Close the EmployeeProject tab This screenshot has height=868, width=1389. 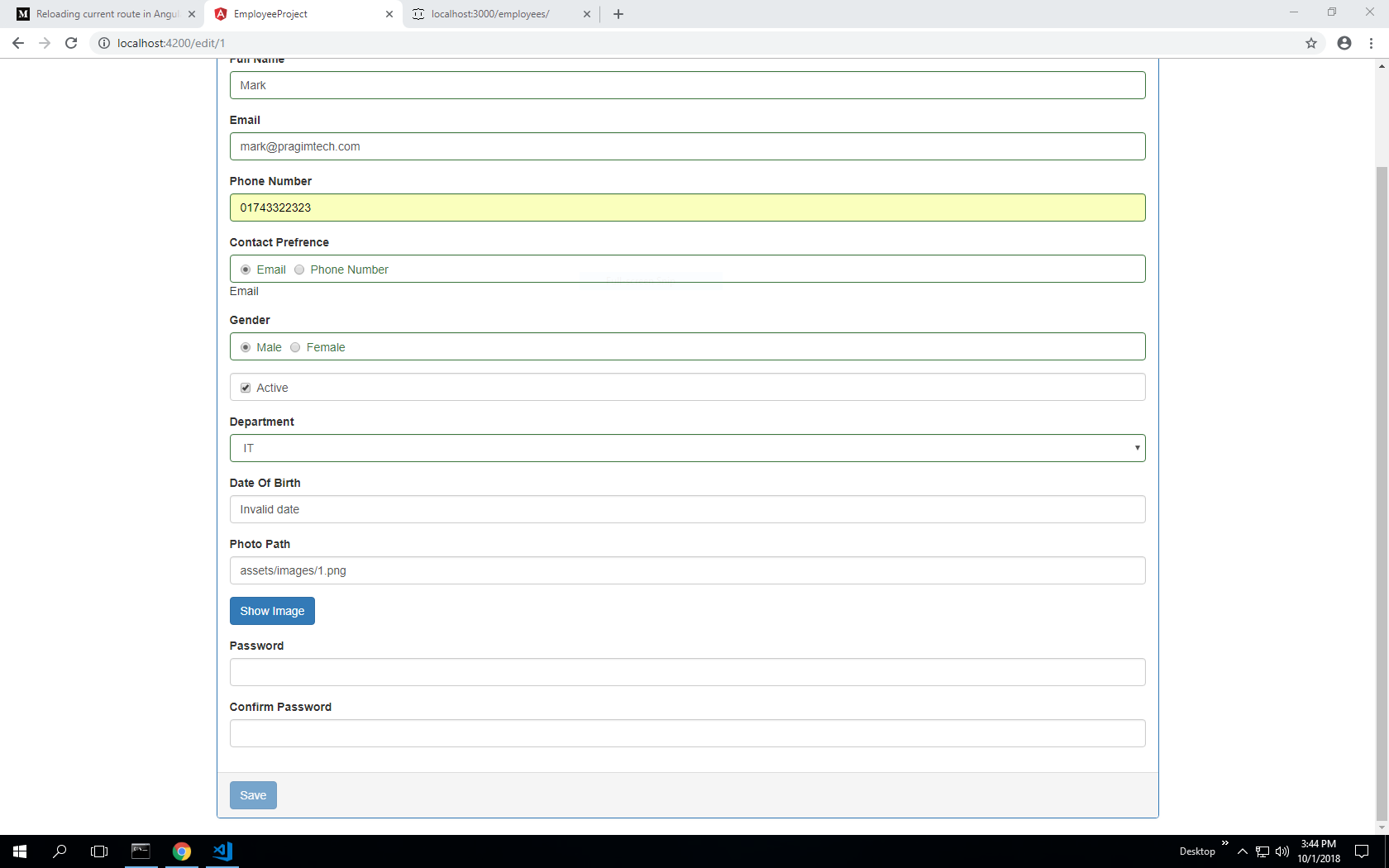click(389, 14)
